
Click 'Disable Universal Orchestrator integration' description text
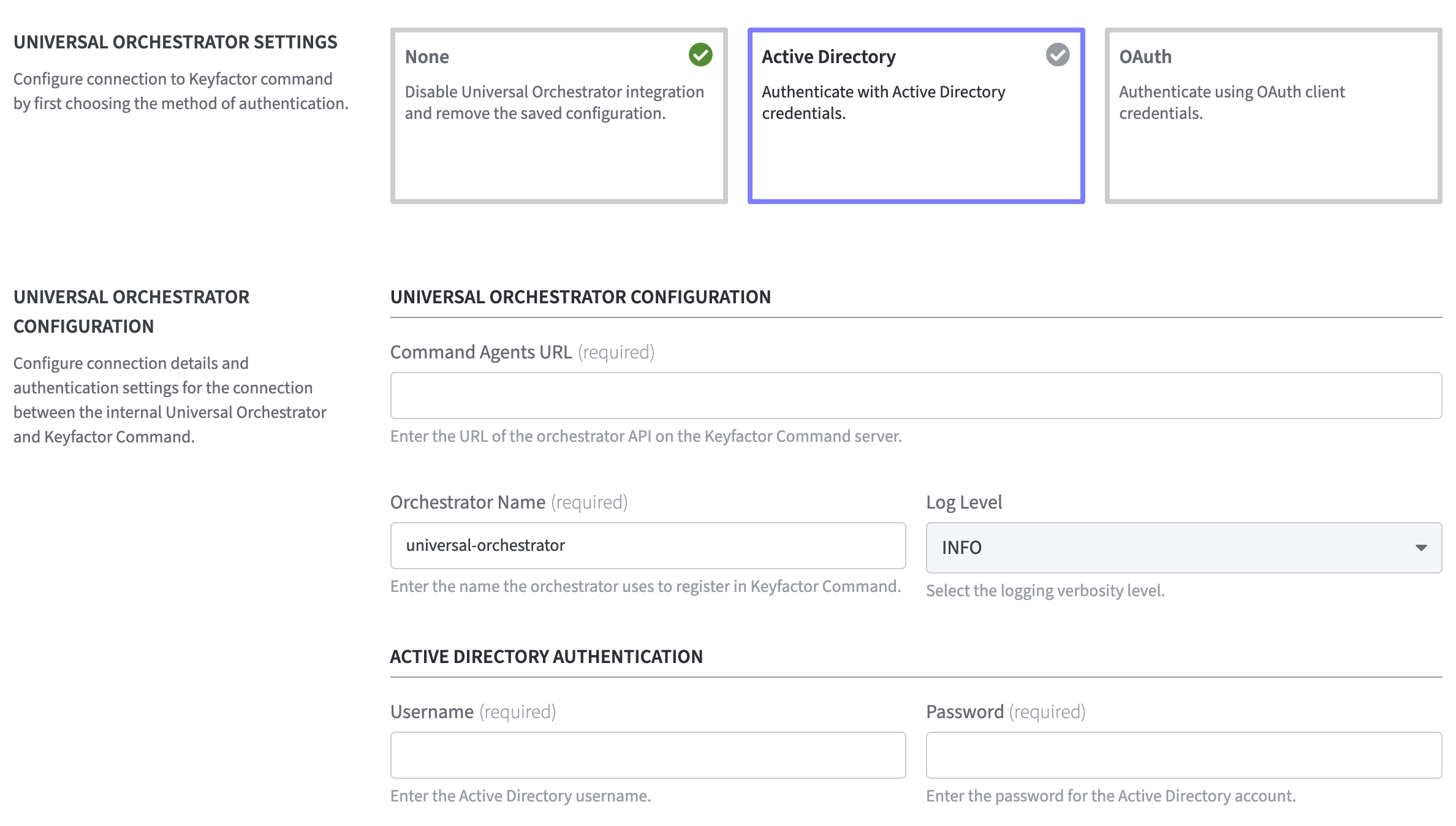click(555, 102)
